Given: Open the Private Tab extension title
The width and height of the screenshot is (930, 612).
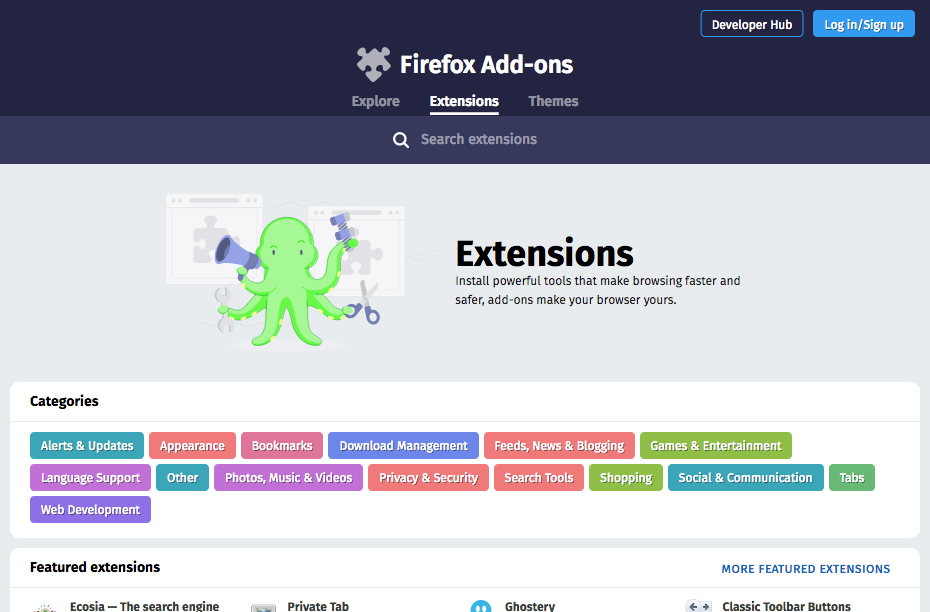Looking at the screenshot, I should click(318, 606).
